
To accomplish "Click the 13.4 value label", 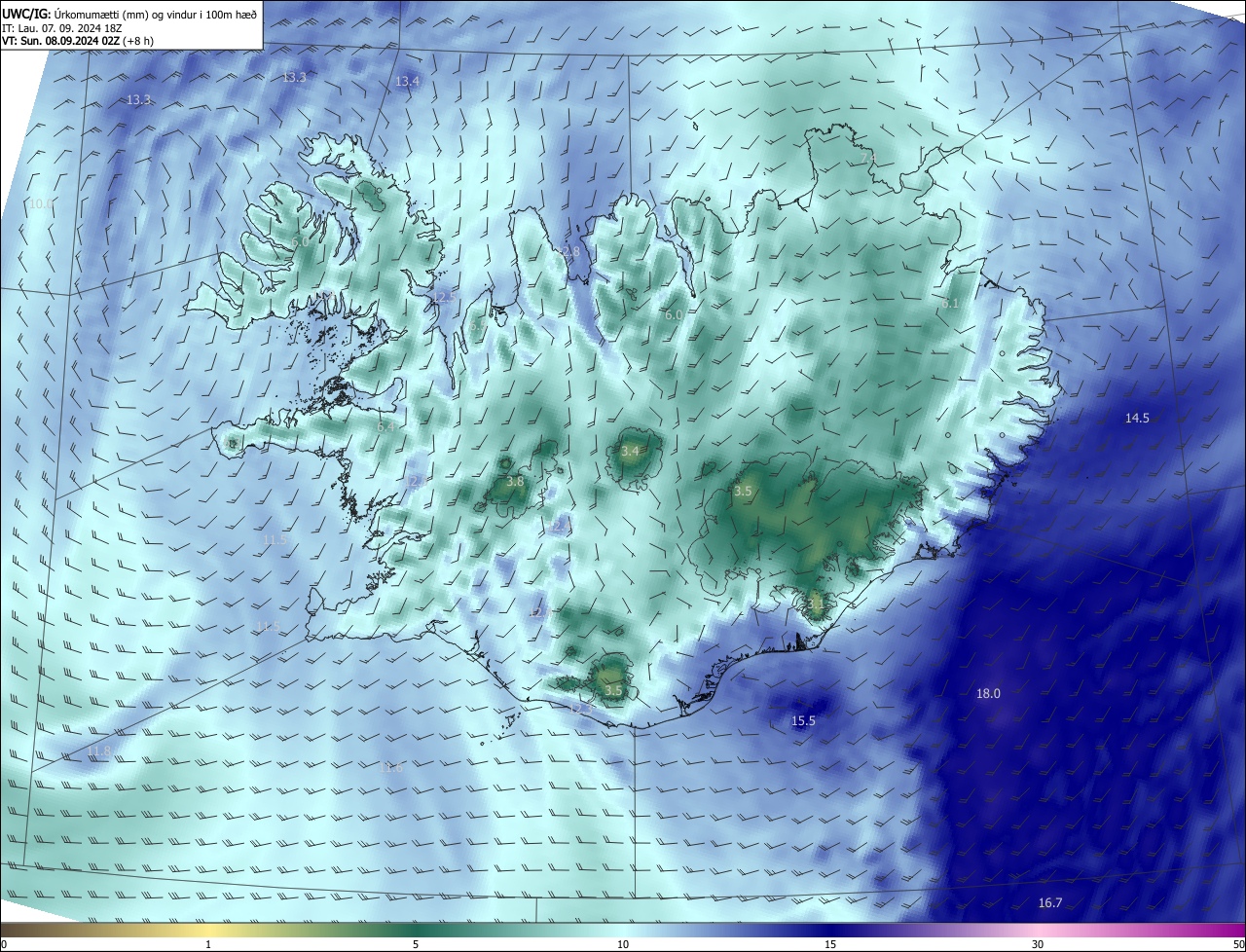I will [x=407, y=82].
